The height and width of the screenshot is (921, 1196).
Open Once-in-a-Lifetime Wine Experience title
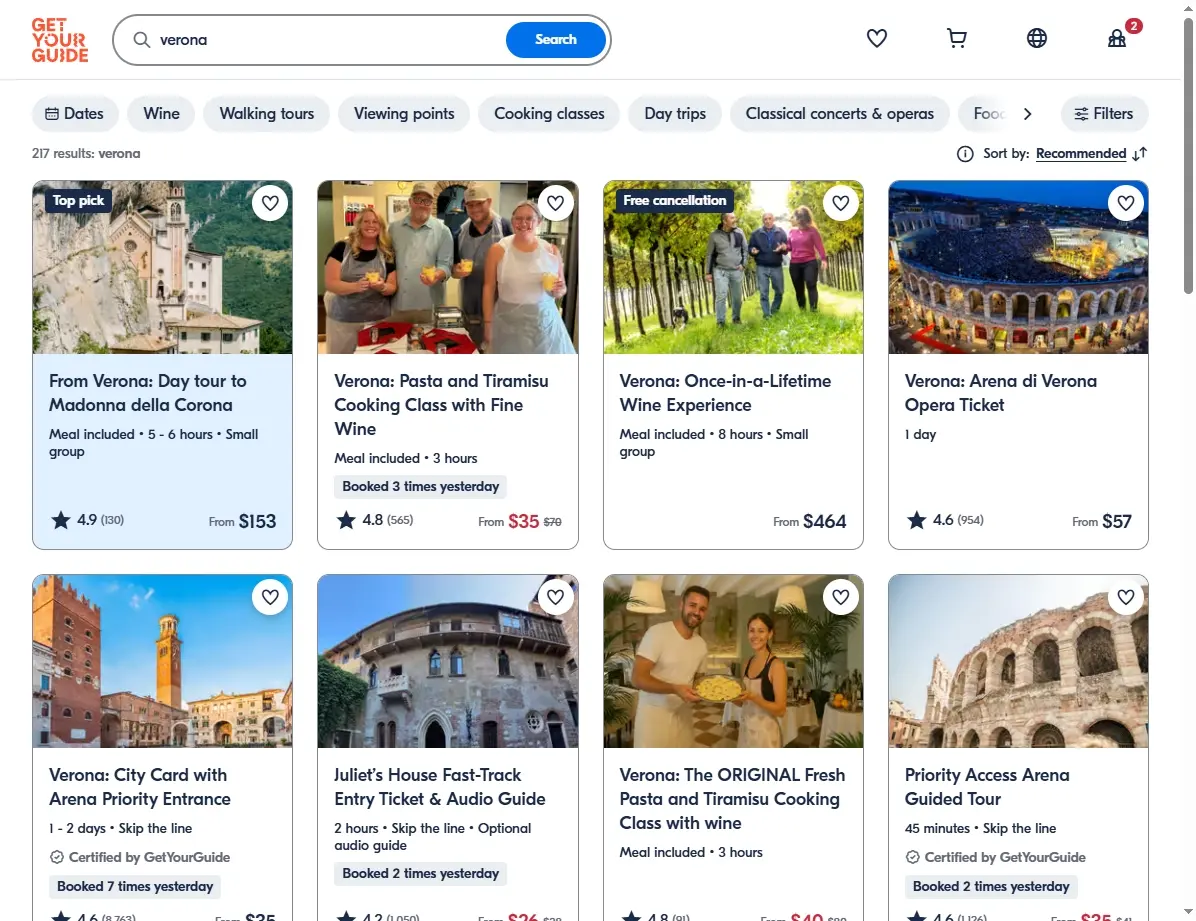coord(725,393)
